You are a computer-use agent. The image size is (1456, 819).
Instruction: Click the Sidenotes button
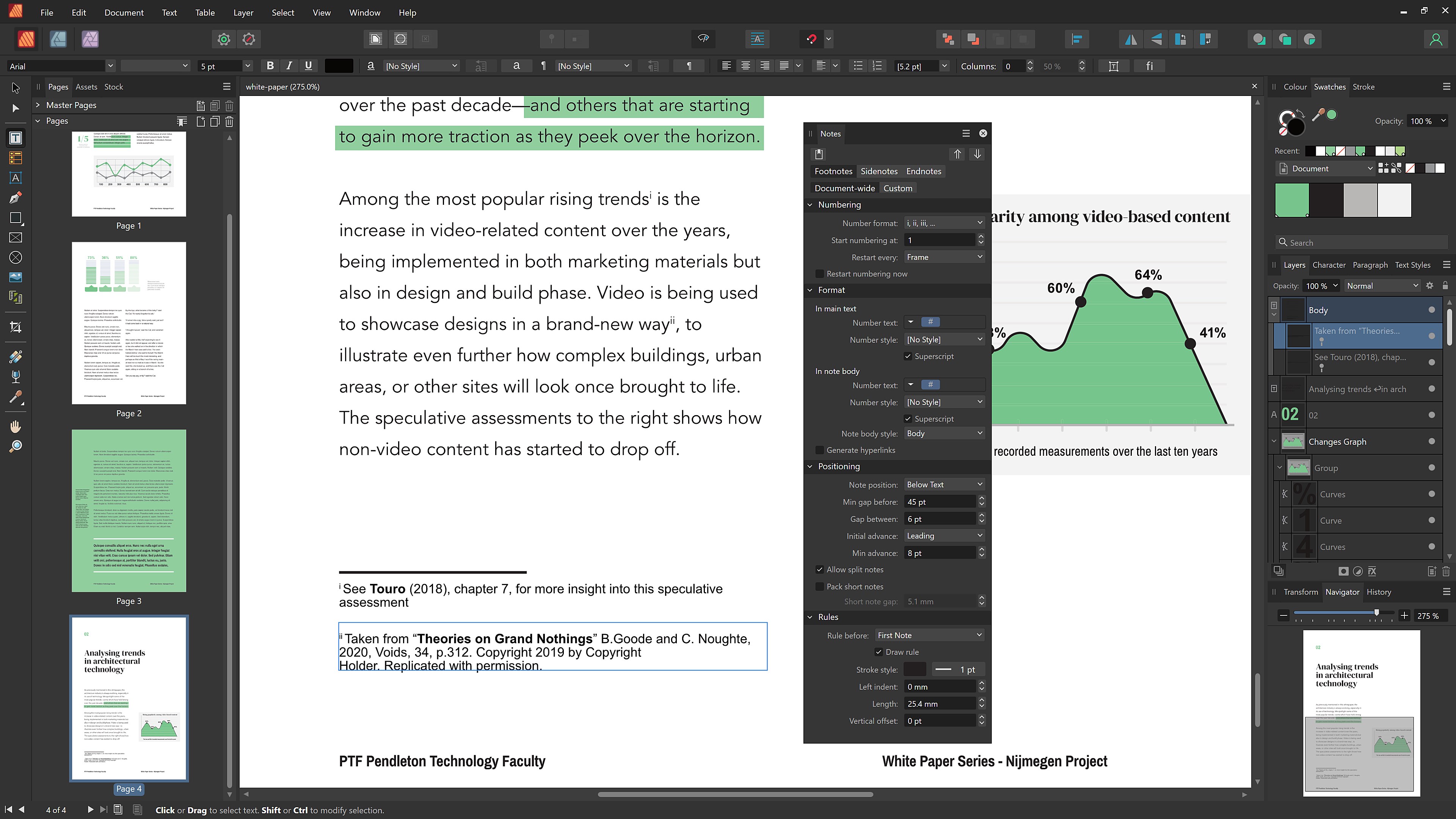879,171
